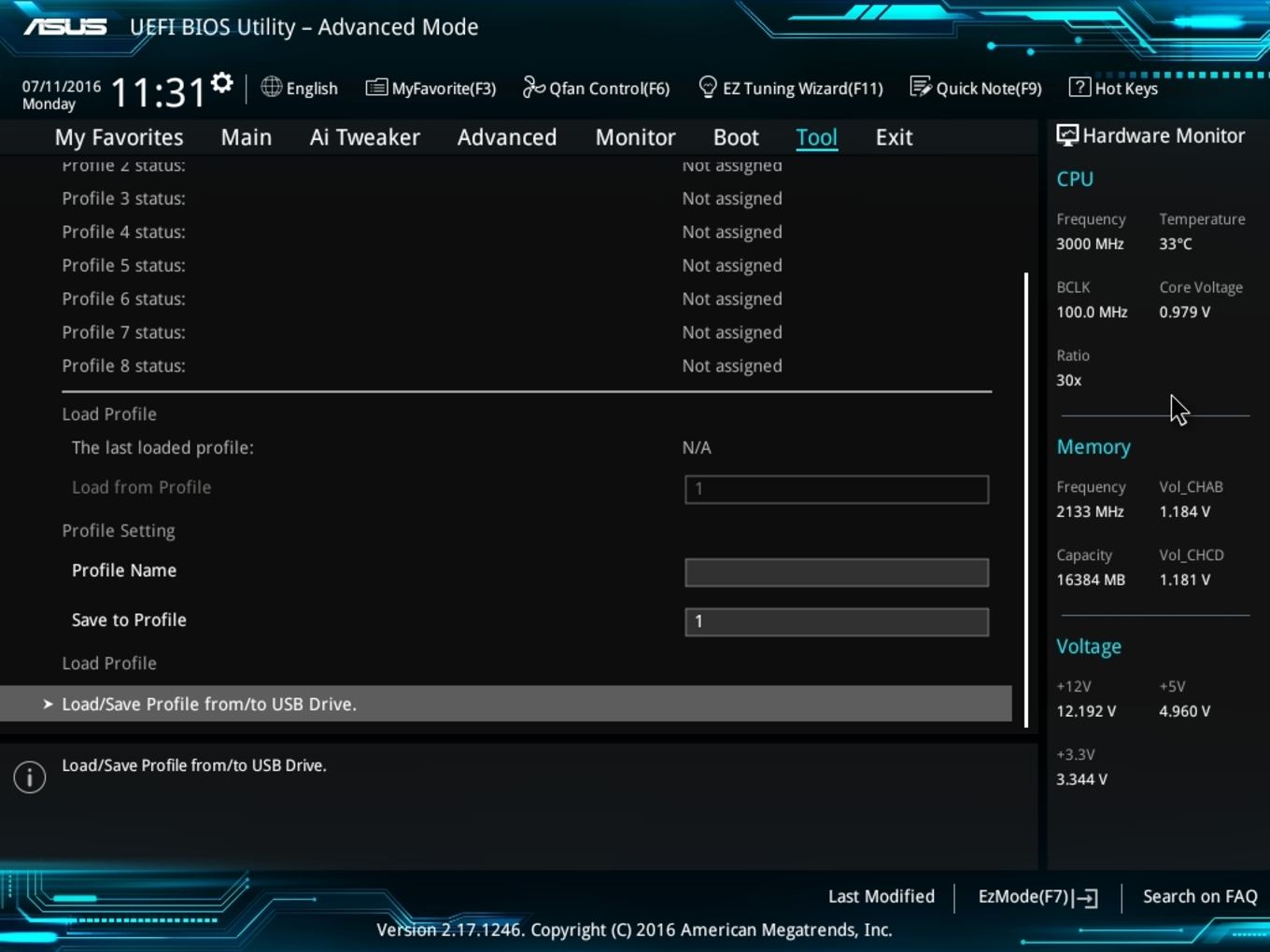The height and width of the screenshot is (952, 1270).
Task: Click the BCLK 100.0 MHz value
Action: tap(1092, 312)
